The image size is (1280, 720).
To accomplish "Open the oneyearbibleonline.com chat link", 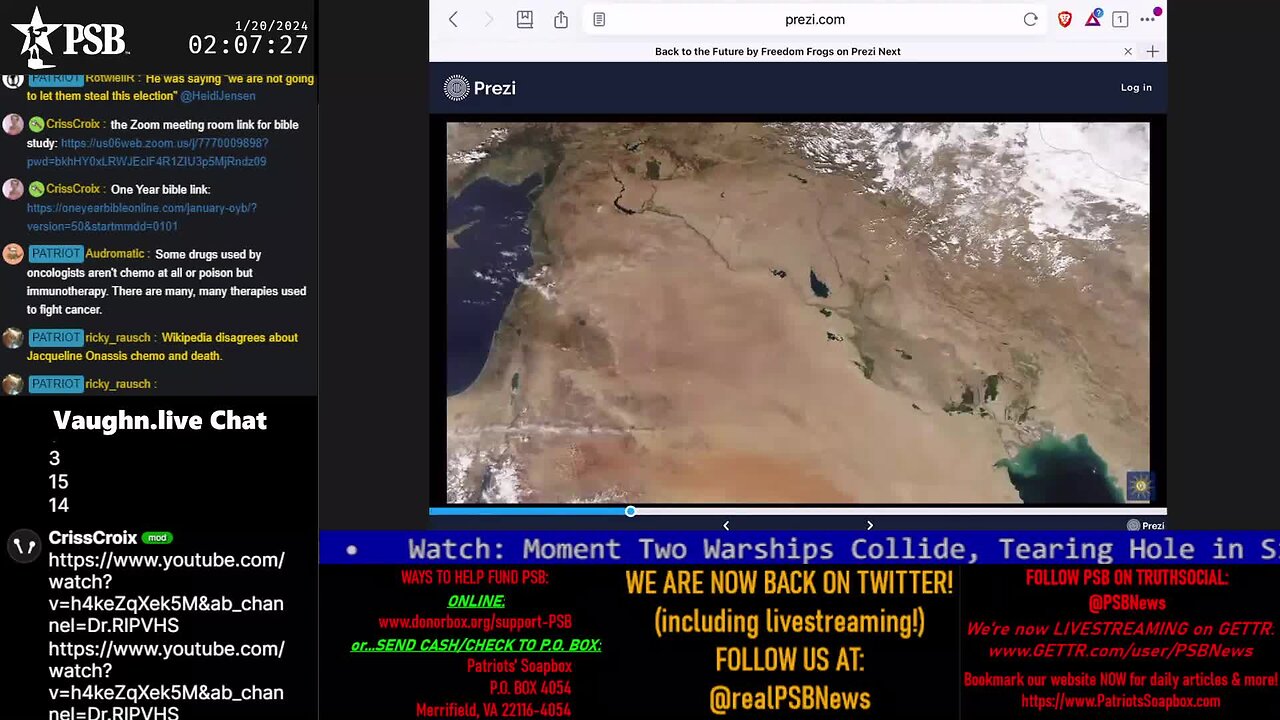I will 142,217.
